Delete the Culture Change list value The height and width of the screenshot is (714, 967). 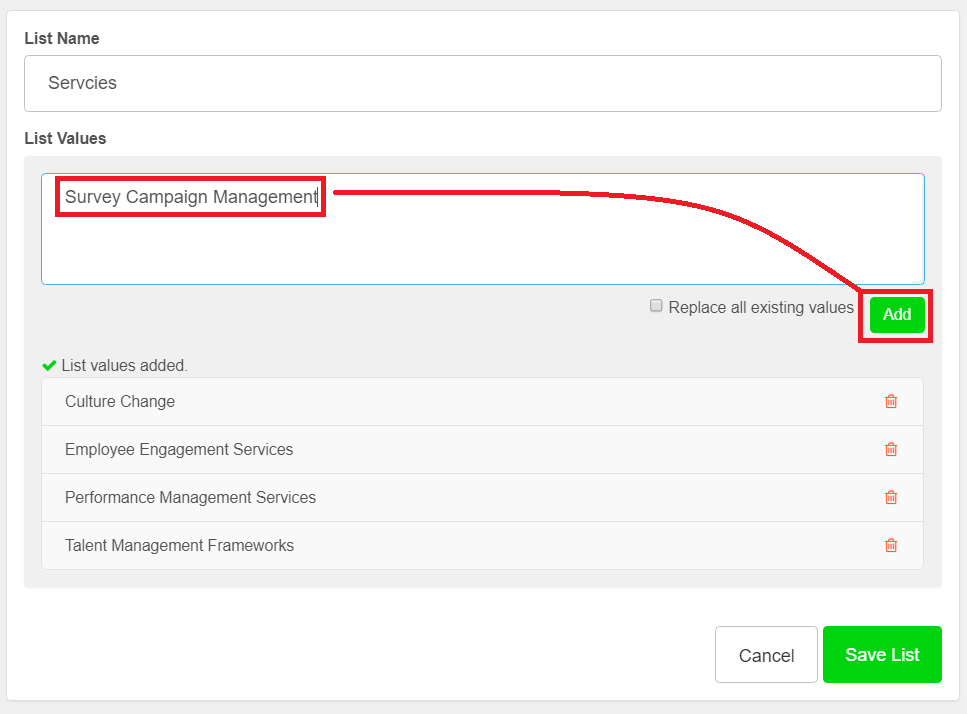pyautogui.click(x=891, y=401)
